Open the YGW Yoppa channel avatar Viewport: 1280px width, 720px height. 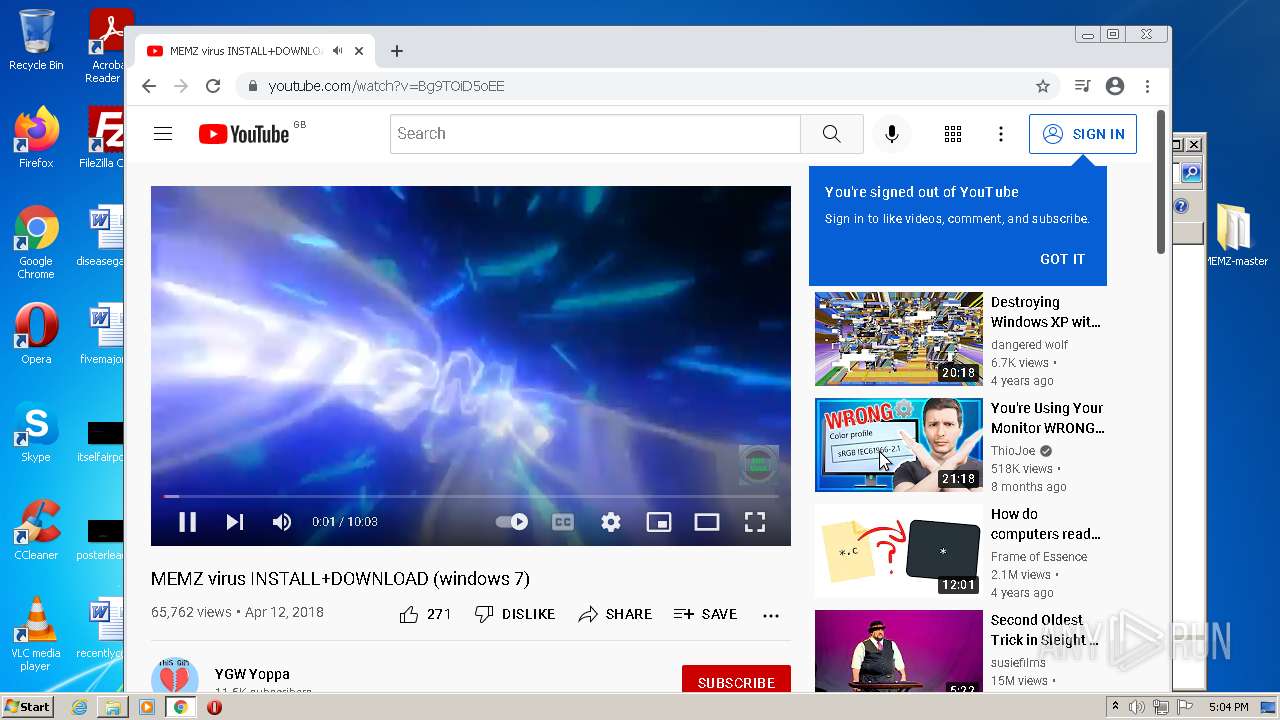[x=175, y=677]
